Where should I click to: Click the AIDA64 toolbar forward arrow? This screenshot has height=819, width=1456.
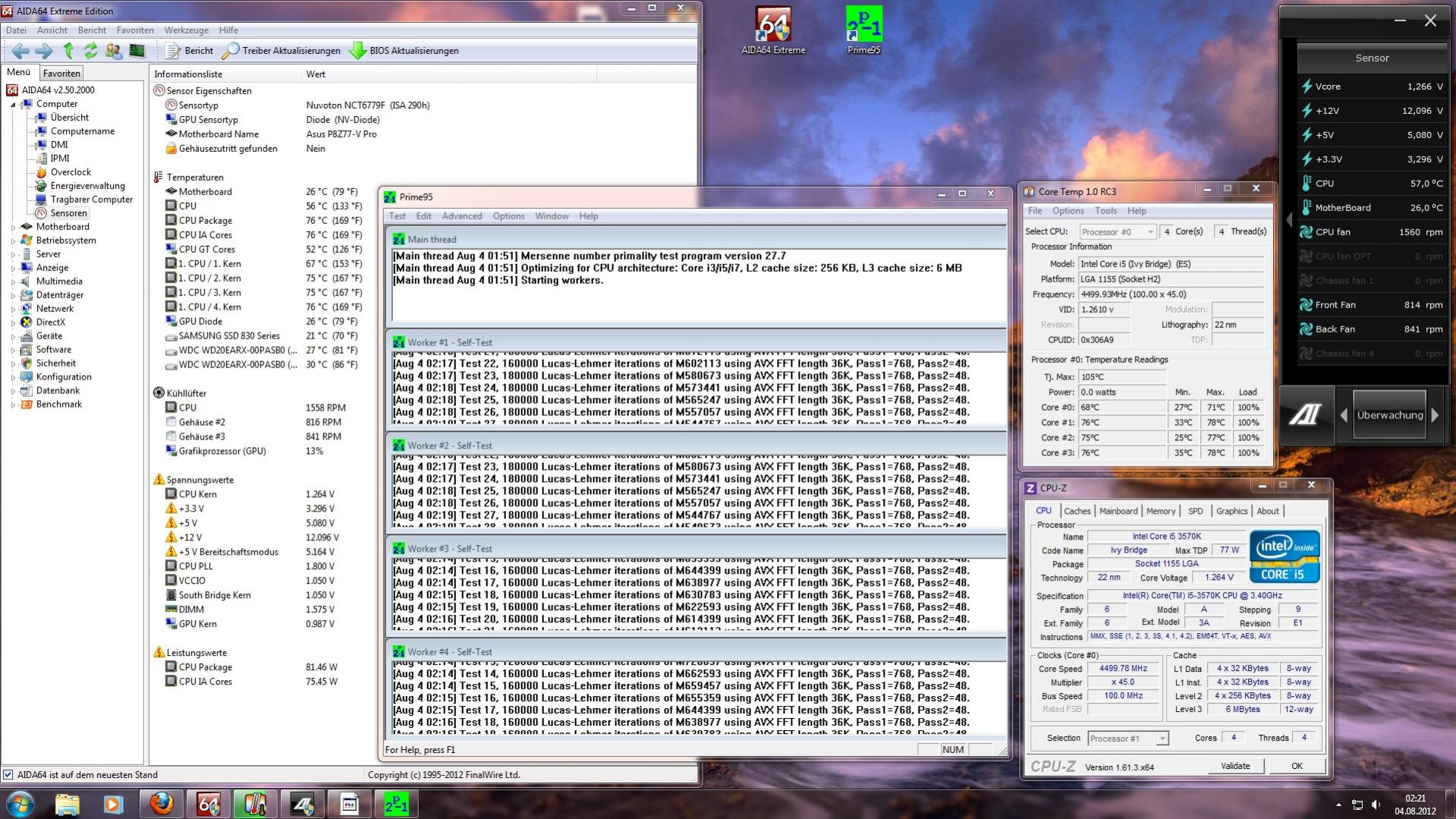[44, 51]
